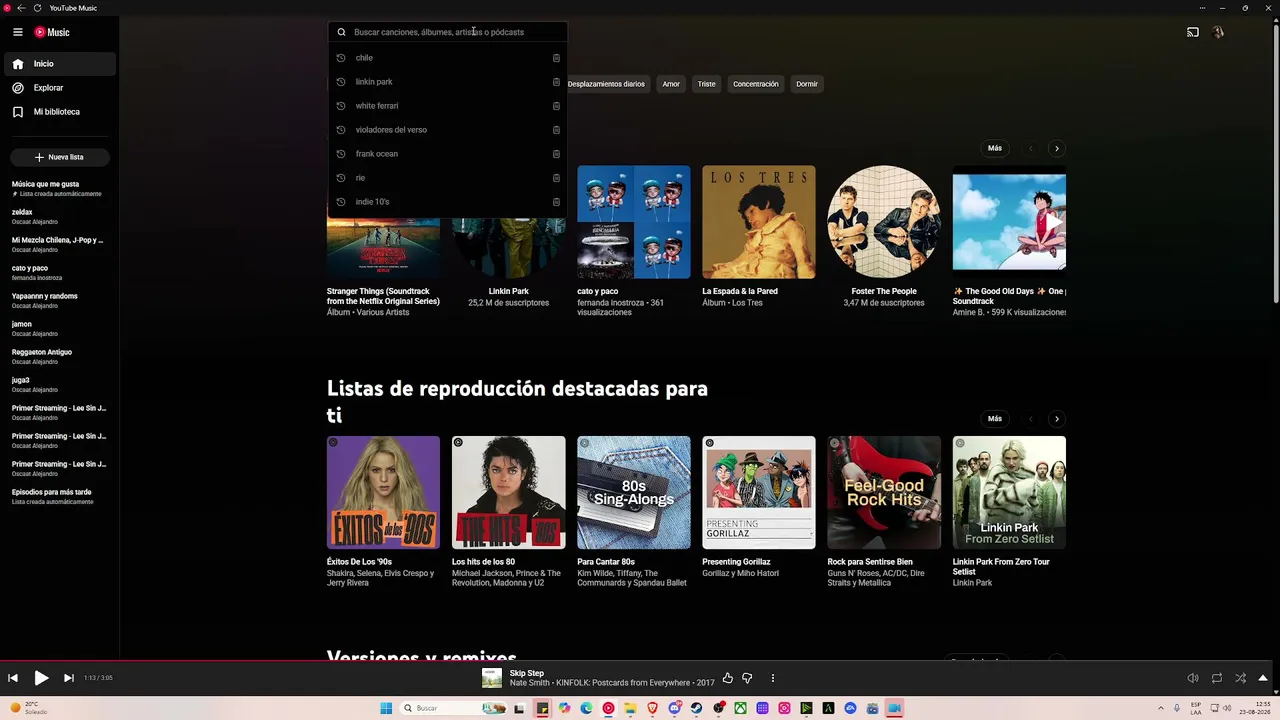
Task: Open Explorar in the sidebar
Action: point(60,88)
